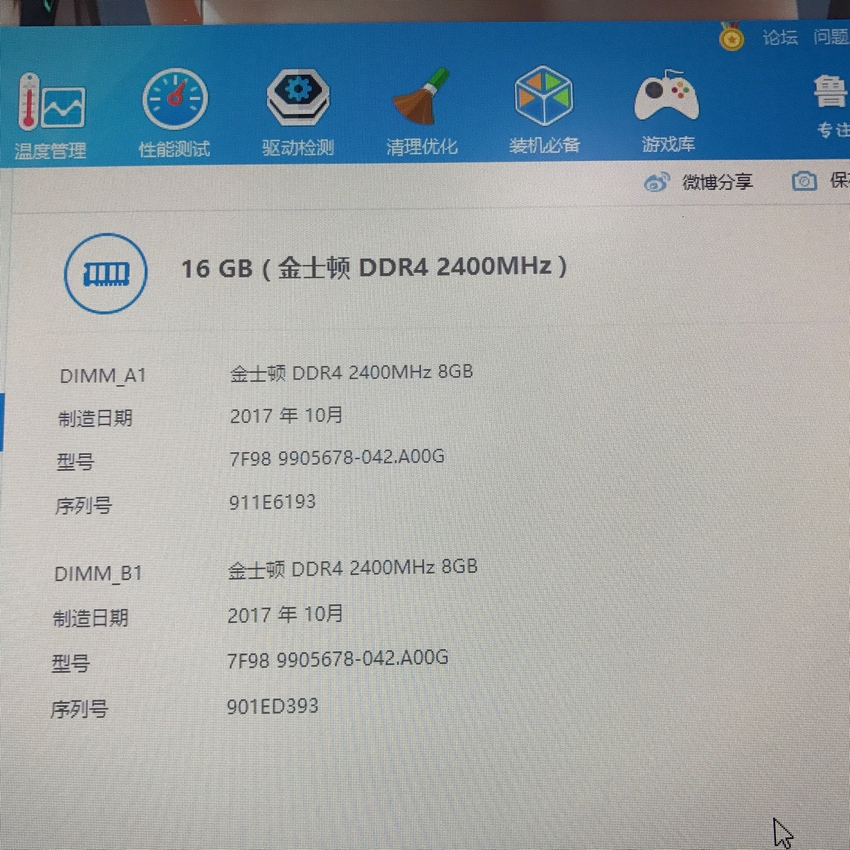This screenshot has height=850, width=850.
Task: Click the 序列号 label under DIMM_A1
Action: point(83,506)
